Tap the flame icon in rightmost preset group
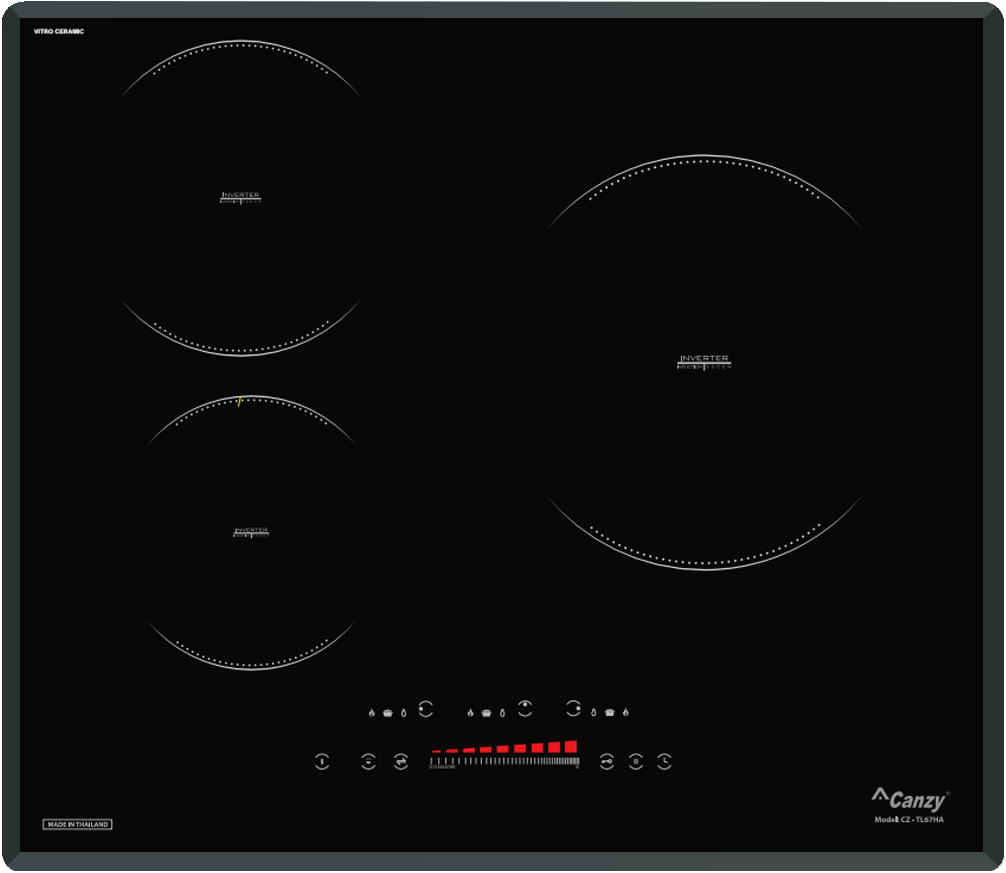 tap(626, 712)
